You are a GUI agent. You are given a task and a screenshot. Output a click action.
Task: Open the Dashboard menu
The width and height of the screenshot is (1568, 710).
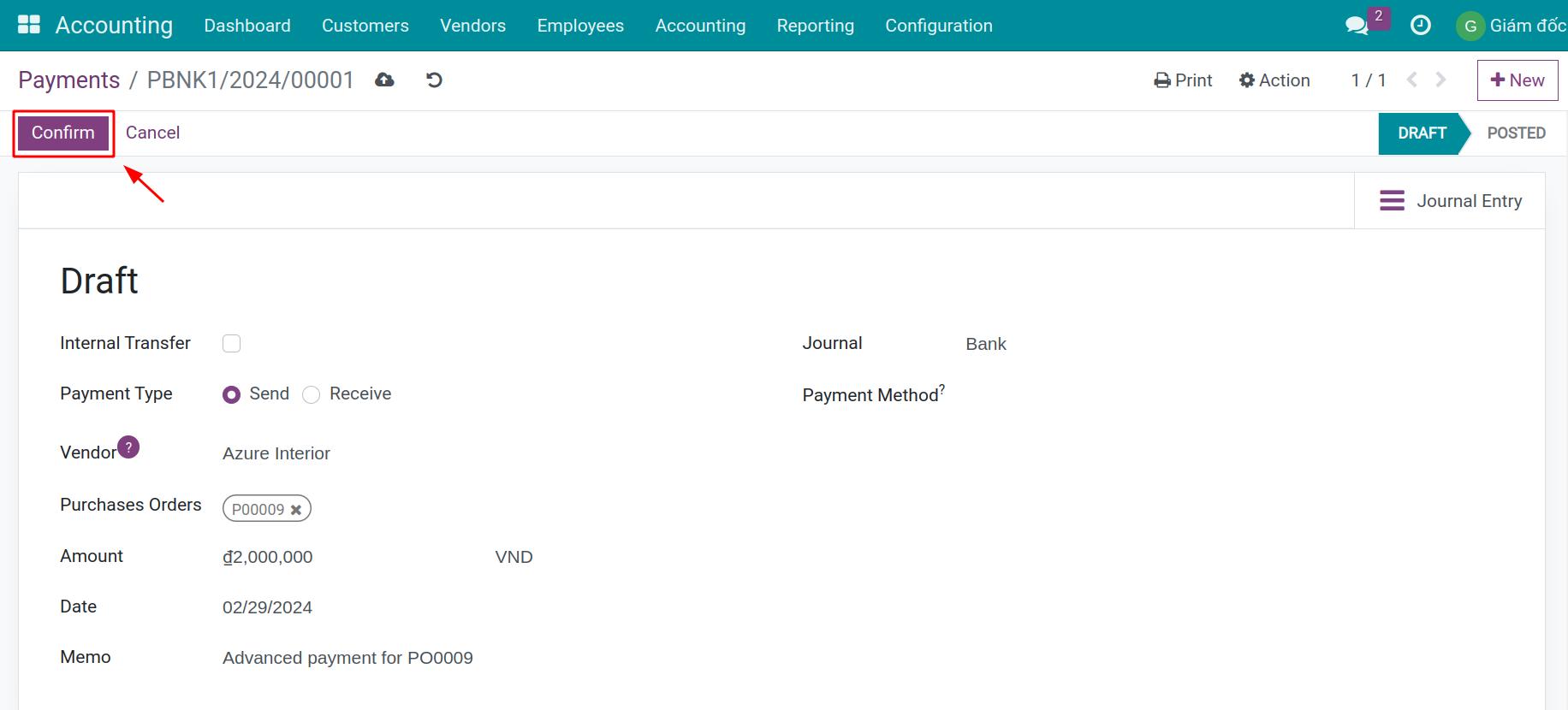(247, 26)
